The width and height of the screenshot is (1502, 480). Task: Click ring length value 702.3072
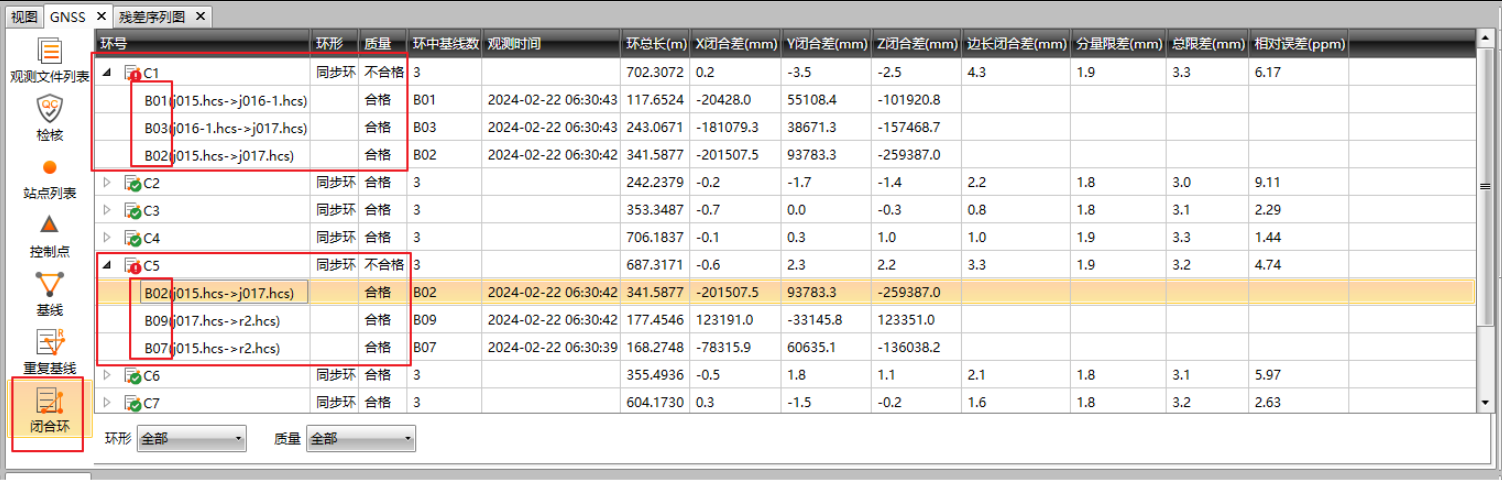[655, 72]
